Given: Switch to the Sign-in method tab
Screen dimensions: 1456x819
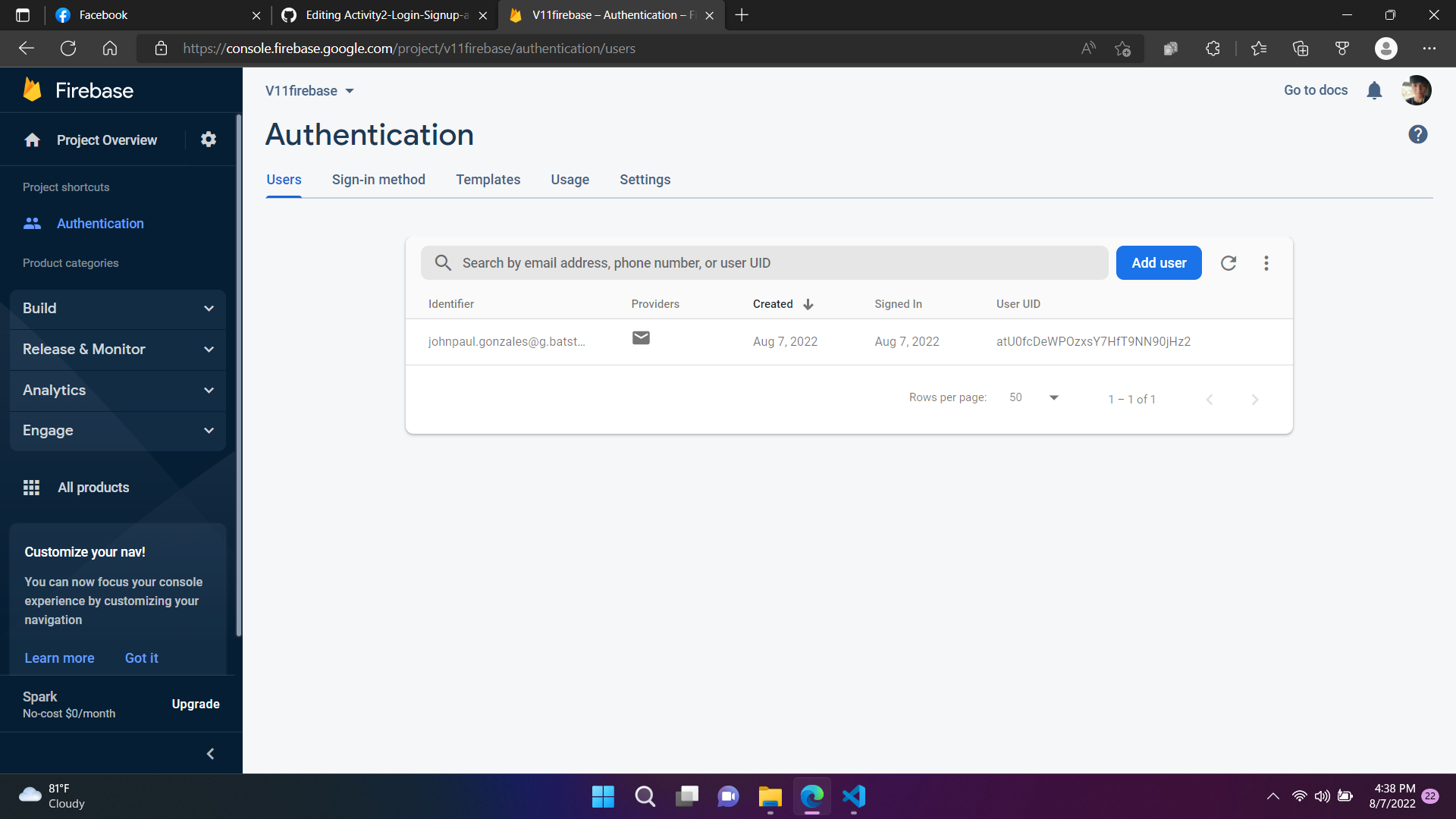Looking at the screenshot, I should click(x=378, y=180).
